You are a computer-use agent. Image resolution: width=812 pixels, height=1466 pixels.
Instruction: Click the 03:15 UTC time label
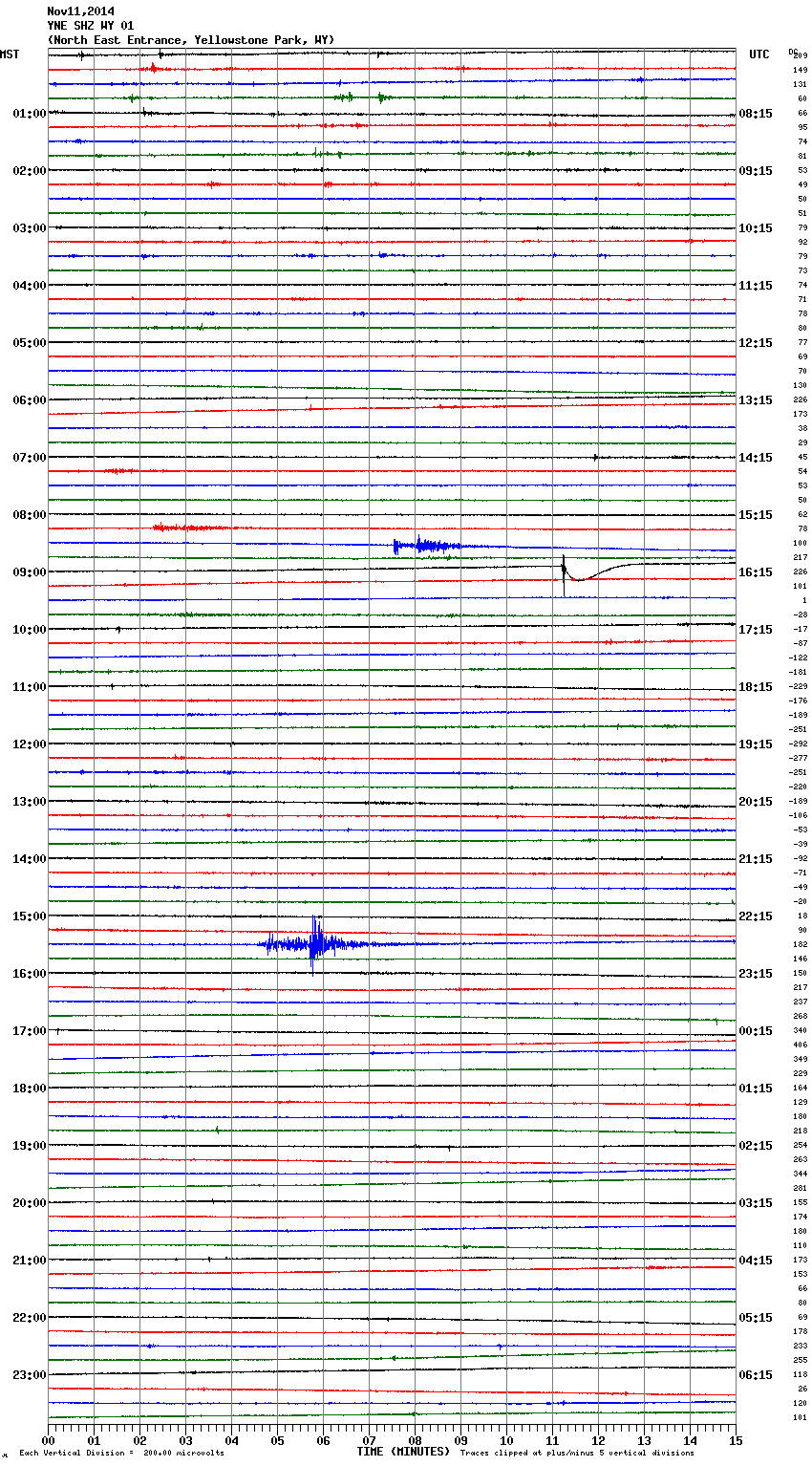point(756,1203)
